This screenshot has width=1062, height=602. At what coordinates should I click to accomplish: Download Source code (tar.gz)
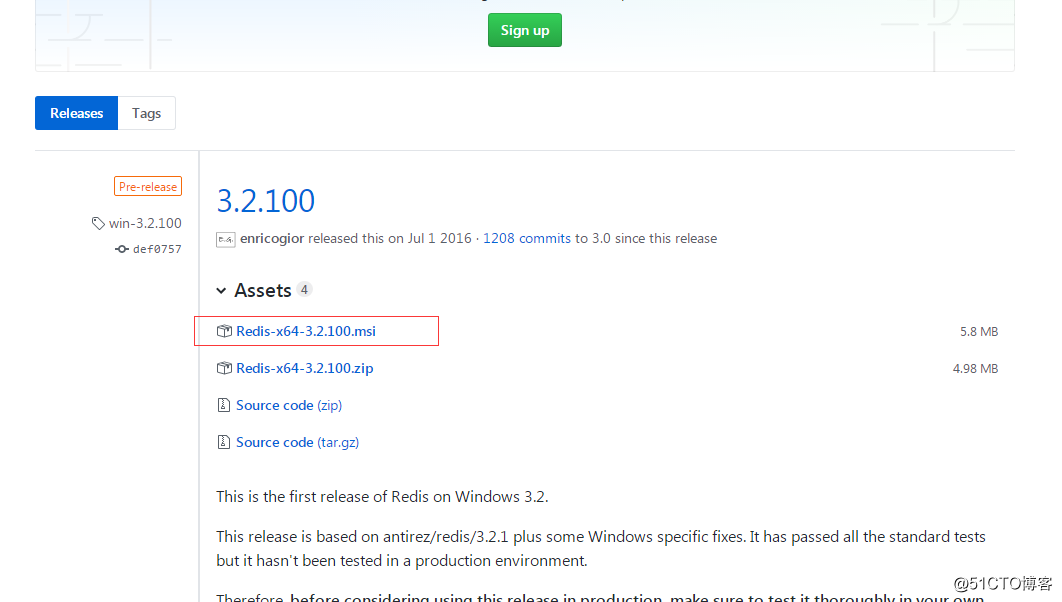coord(297,442)
